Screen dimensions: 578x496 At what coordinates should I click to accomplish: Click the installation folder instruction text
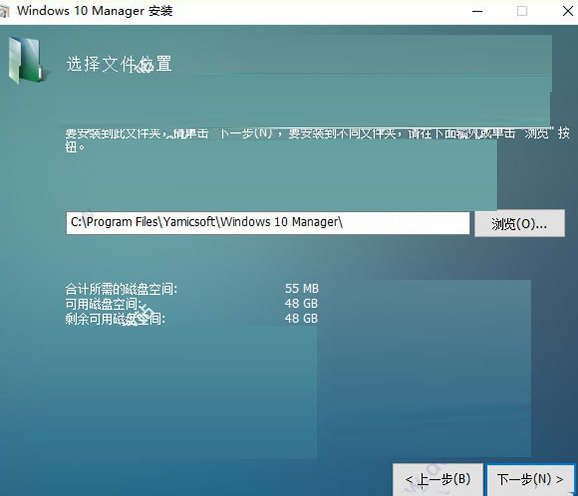(x=317, y=140)
